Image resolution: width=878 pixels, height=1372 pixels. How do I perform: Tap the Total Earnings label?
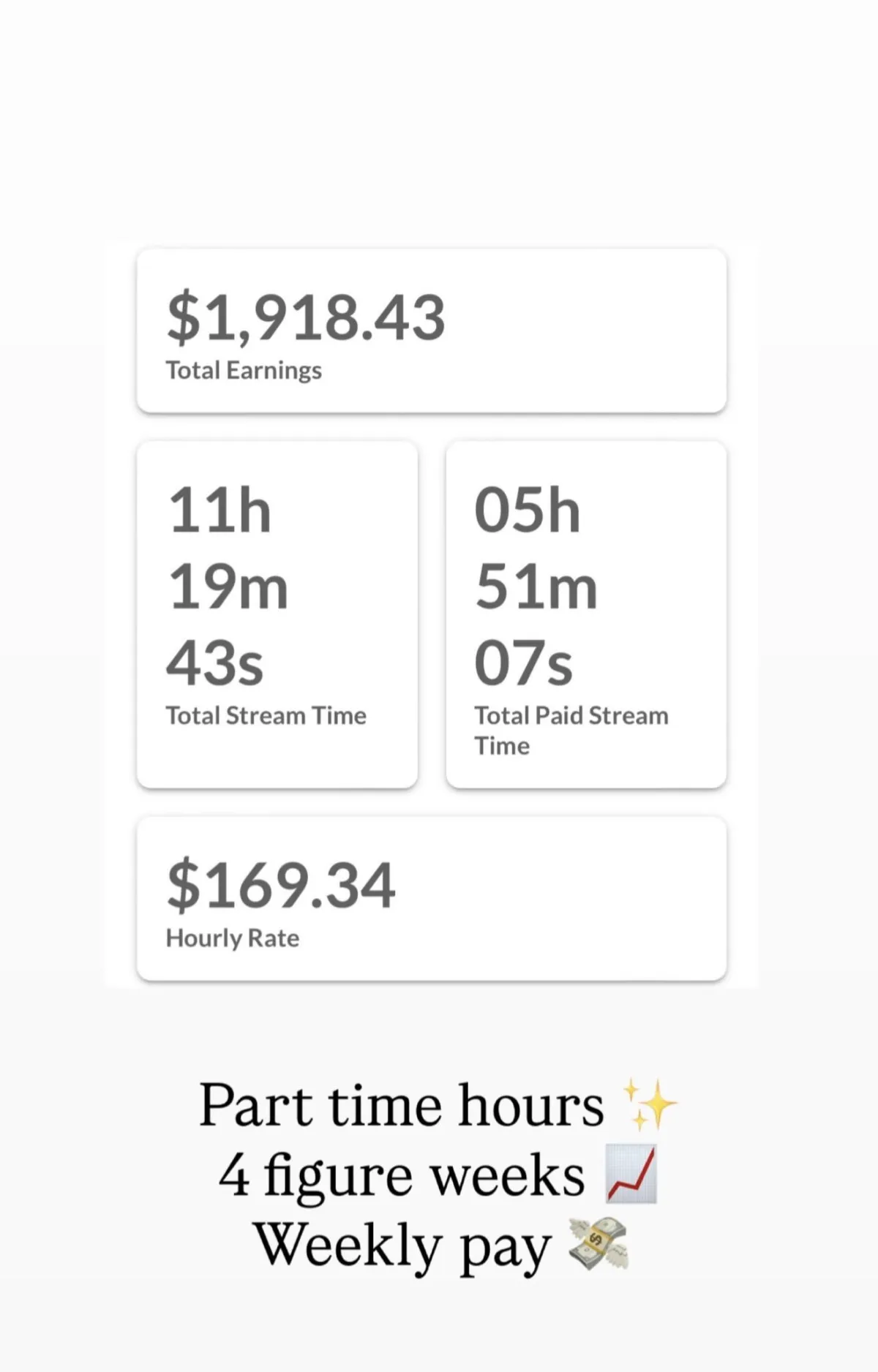pyautogui.click(x=244, y=371)
